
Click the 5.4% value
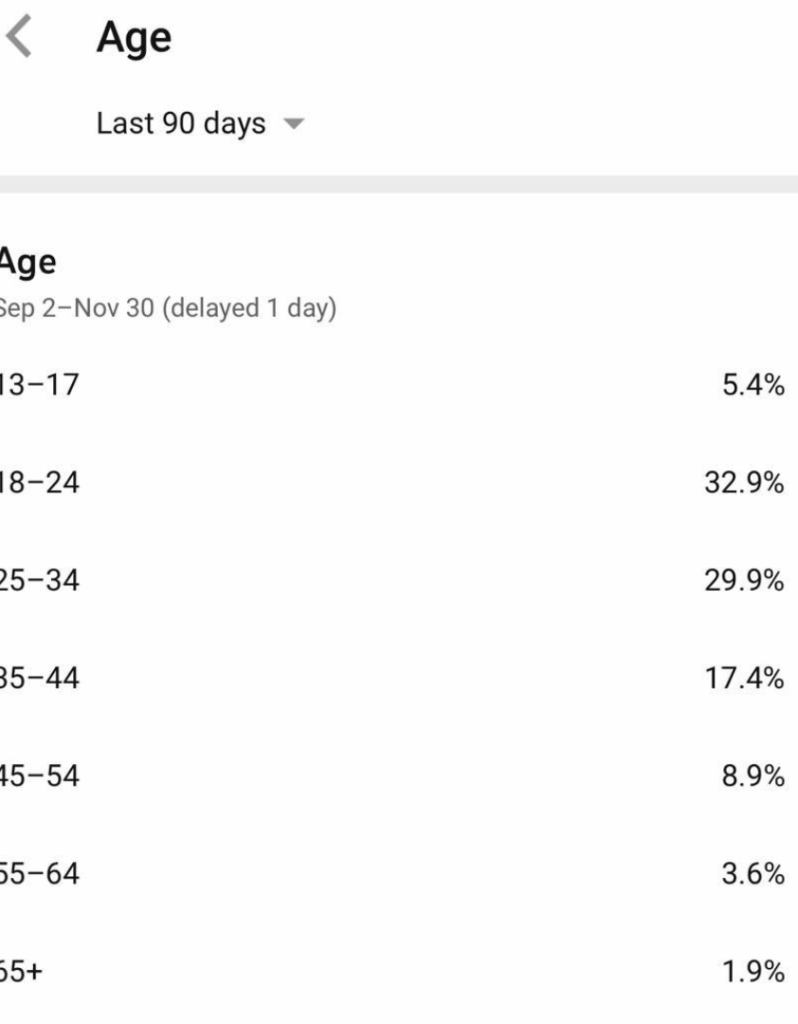(753, 385)
